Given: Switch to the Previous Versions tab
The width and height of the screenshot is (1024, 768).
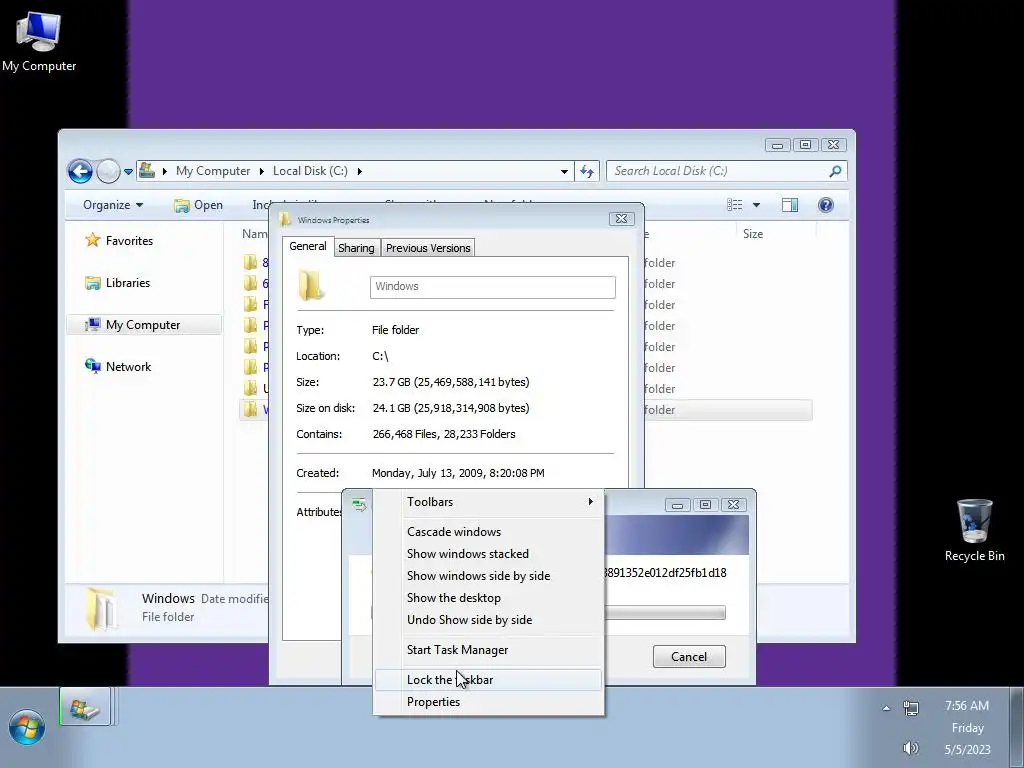Looking at the screenshot, I should (428, 248).
